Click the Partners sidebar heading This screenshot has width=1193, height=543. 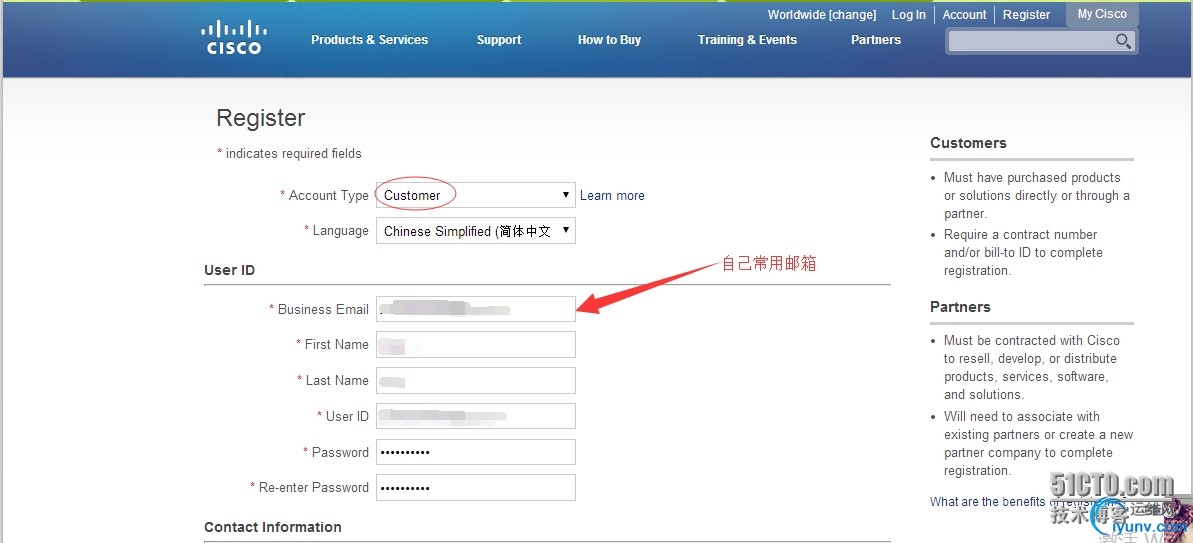click(960, 307)
